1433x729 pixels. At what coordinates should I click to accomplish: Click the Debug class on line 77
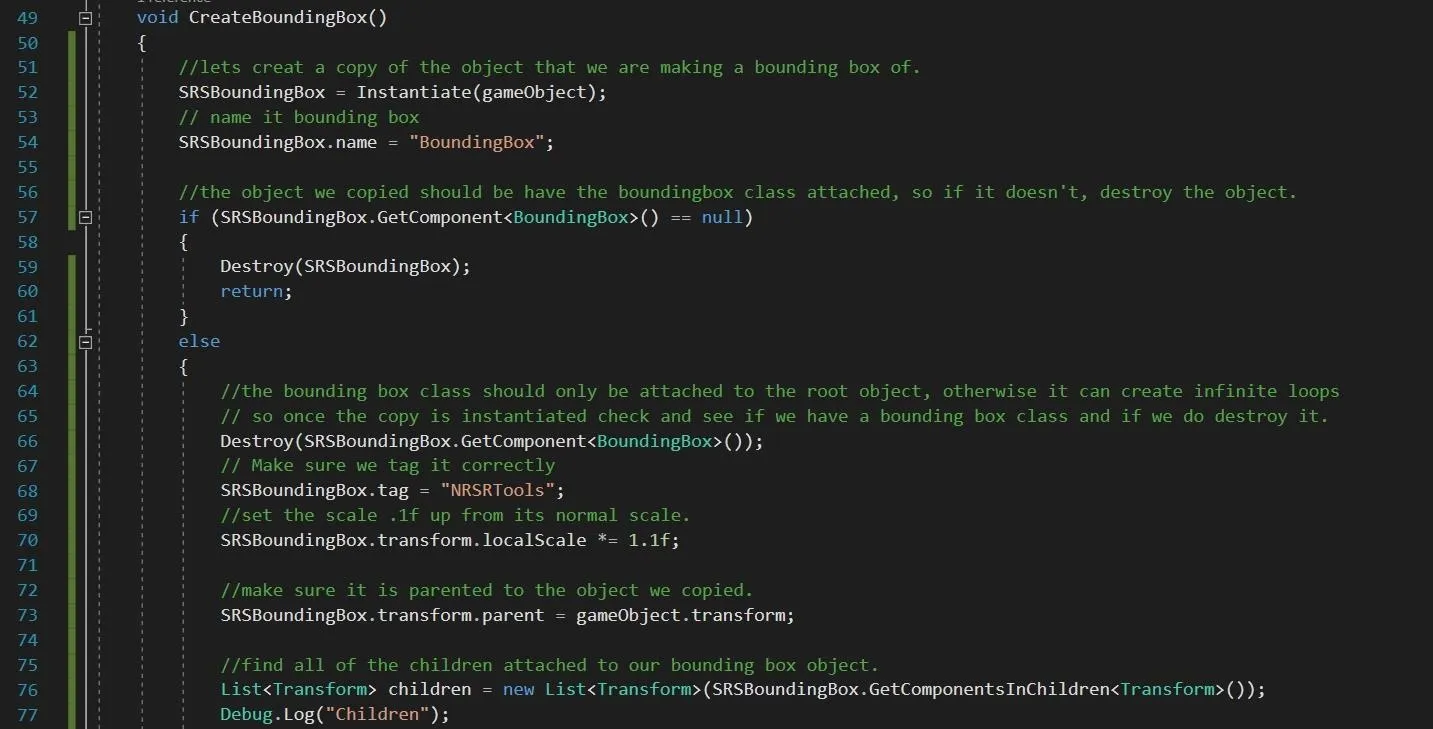point(246,714)
